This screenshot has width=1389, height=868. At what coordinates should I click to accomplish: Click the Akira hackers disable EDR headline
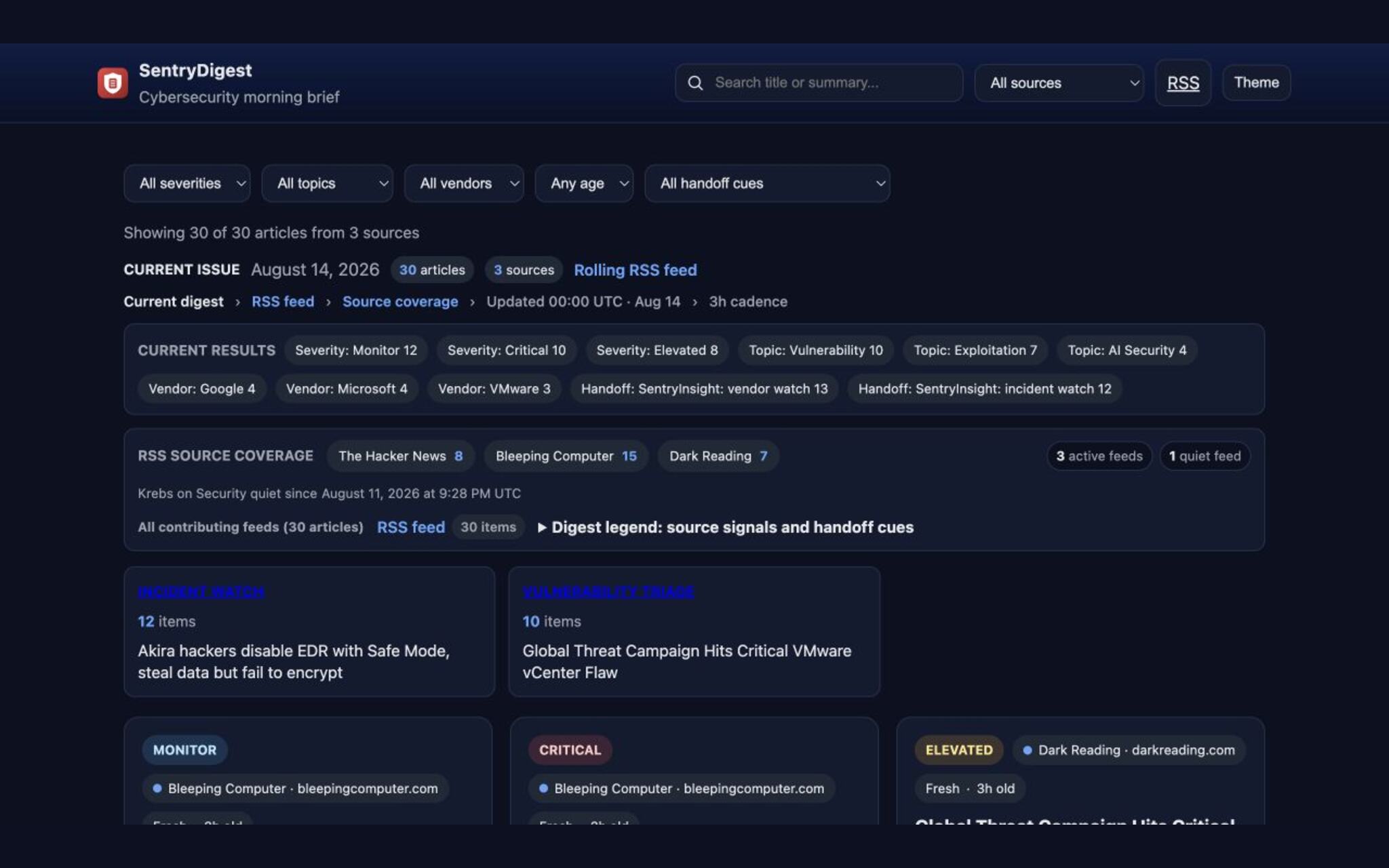coord(294,662)
